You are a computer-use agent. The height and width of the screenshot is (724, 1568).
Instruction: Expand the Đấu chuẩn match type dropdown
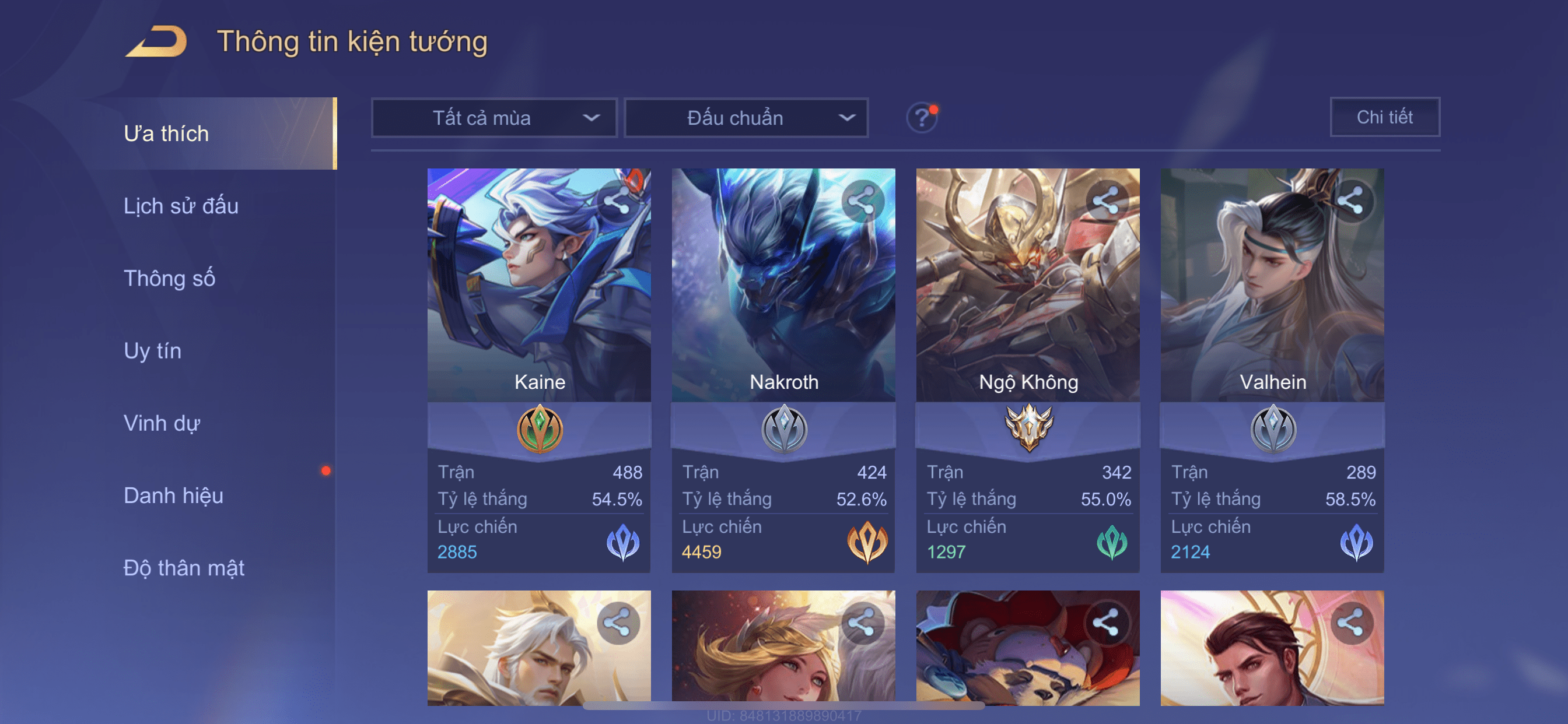747,117
